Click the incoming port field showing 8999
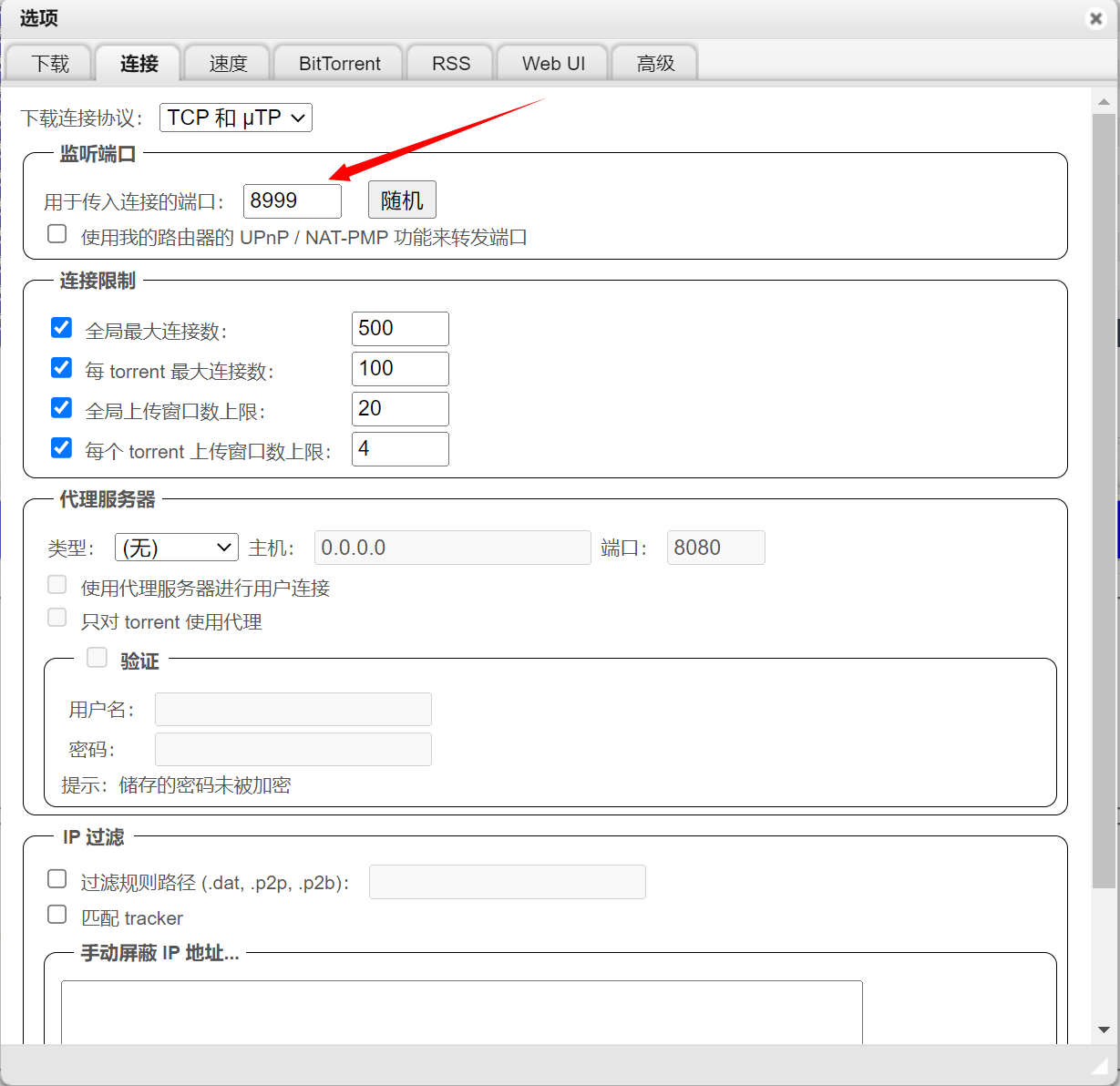 293,201
